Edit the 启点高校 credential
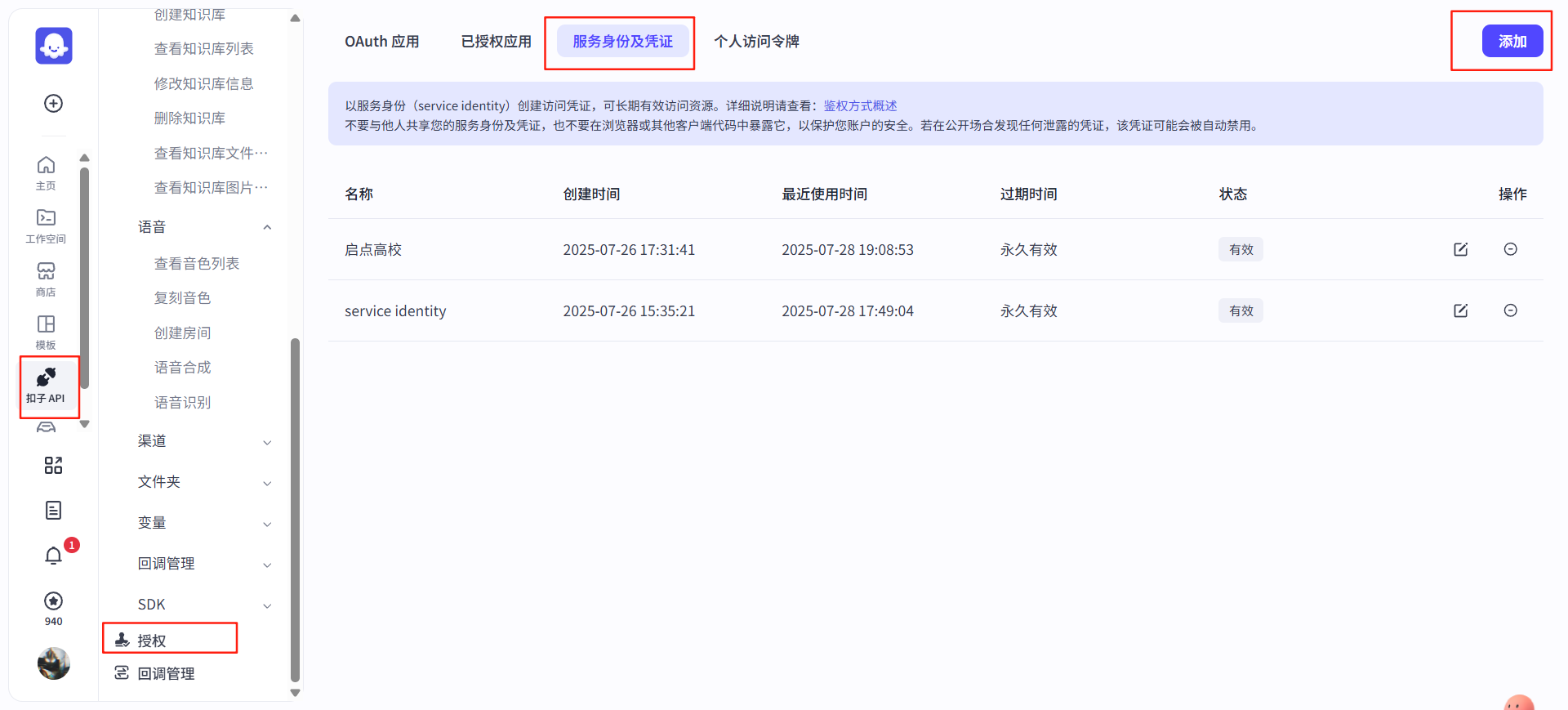 1460,249
